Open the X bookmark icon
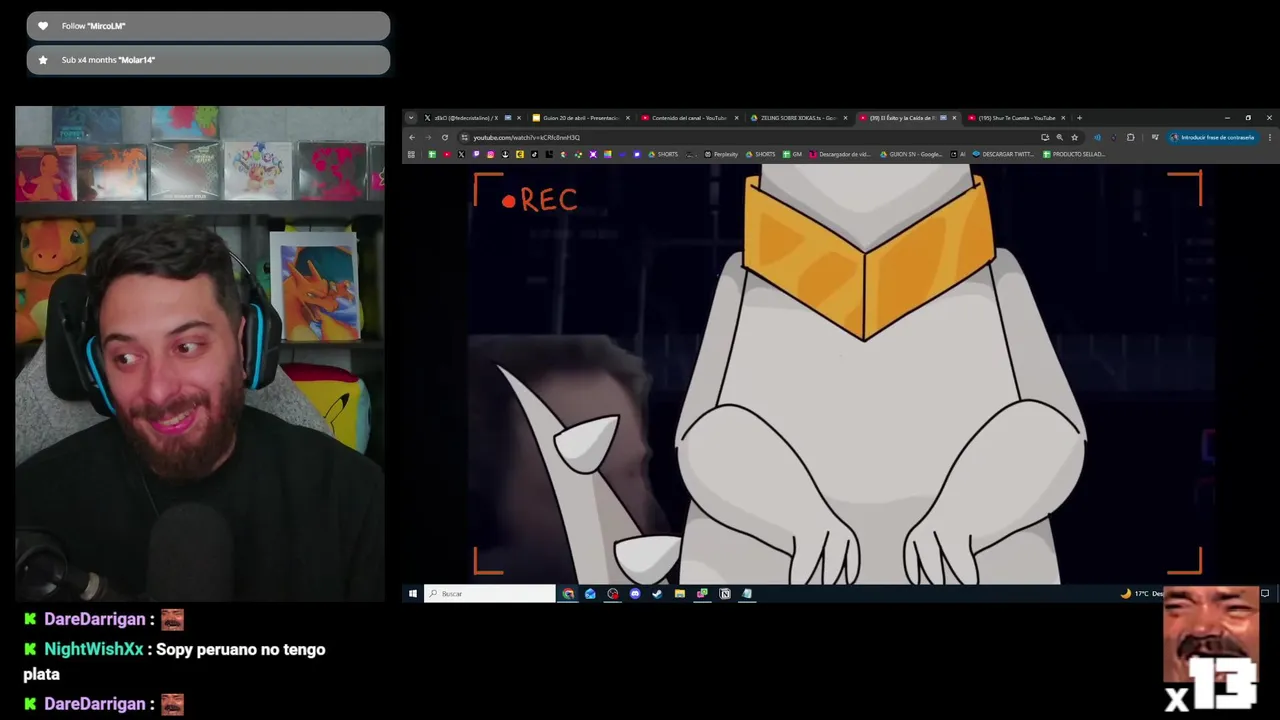Viewport: 1280px width, 720px height. (x=461, y=154)
